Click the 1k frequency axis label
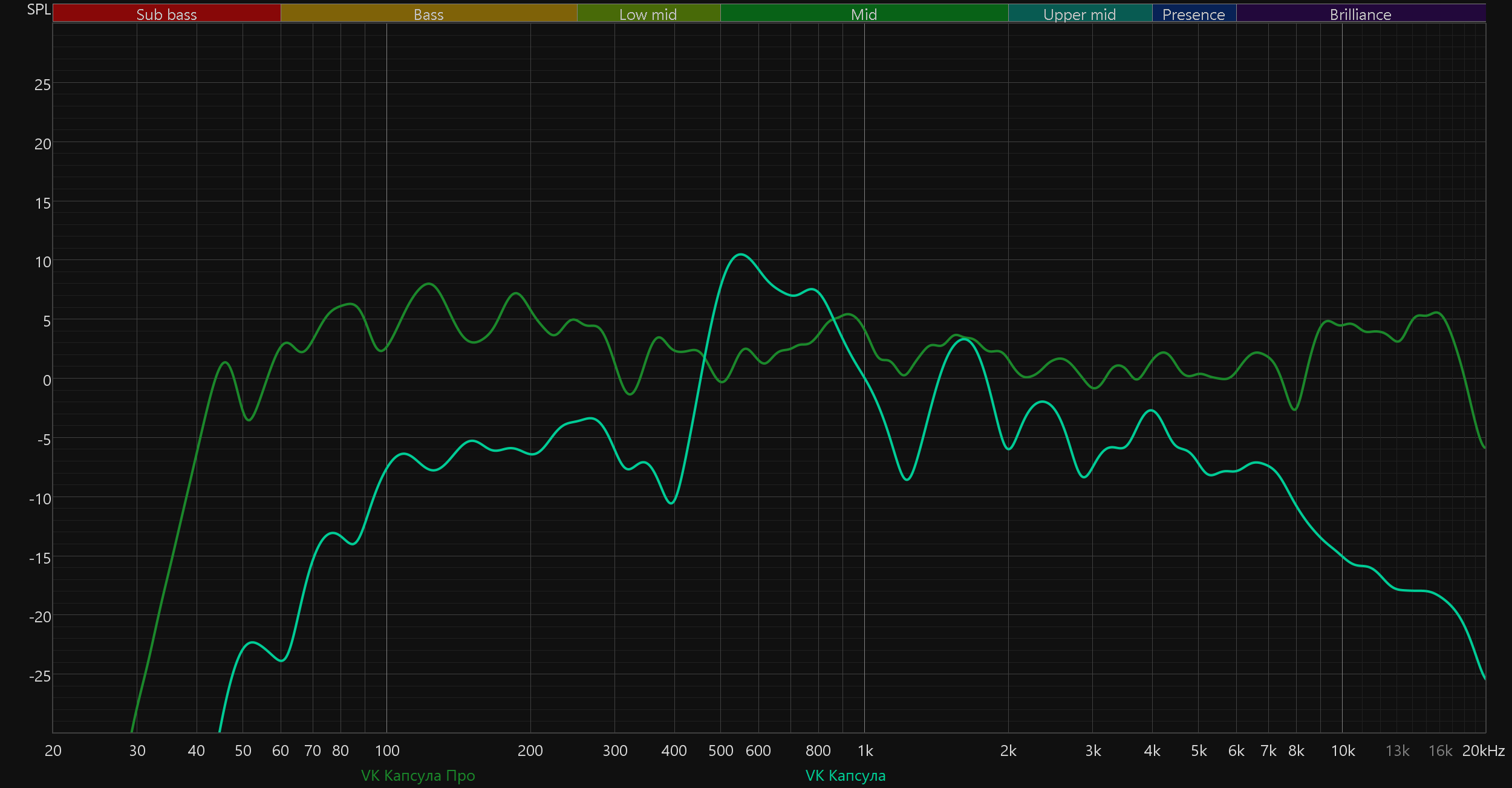Viewport: 1512px width, 788px height. point(865,751)
